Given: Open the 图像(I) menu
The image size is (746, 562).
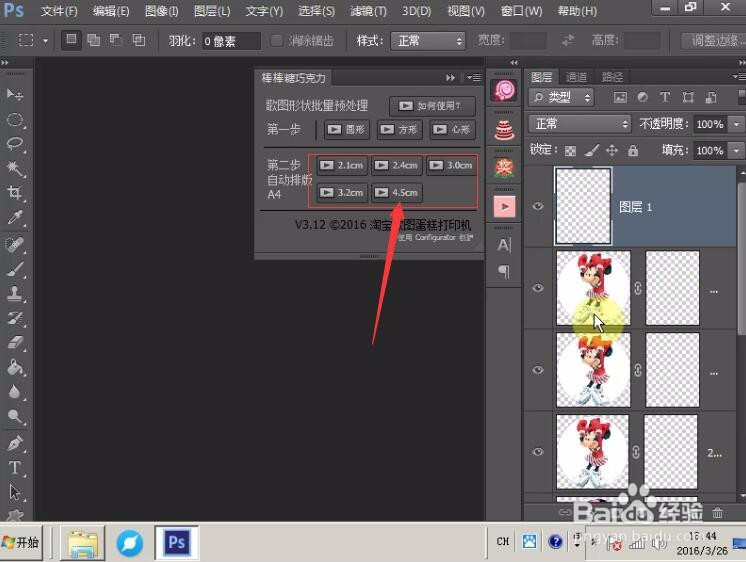Looking at the screenshot, I should point(162,11).
